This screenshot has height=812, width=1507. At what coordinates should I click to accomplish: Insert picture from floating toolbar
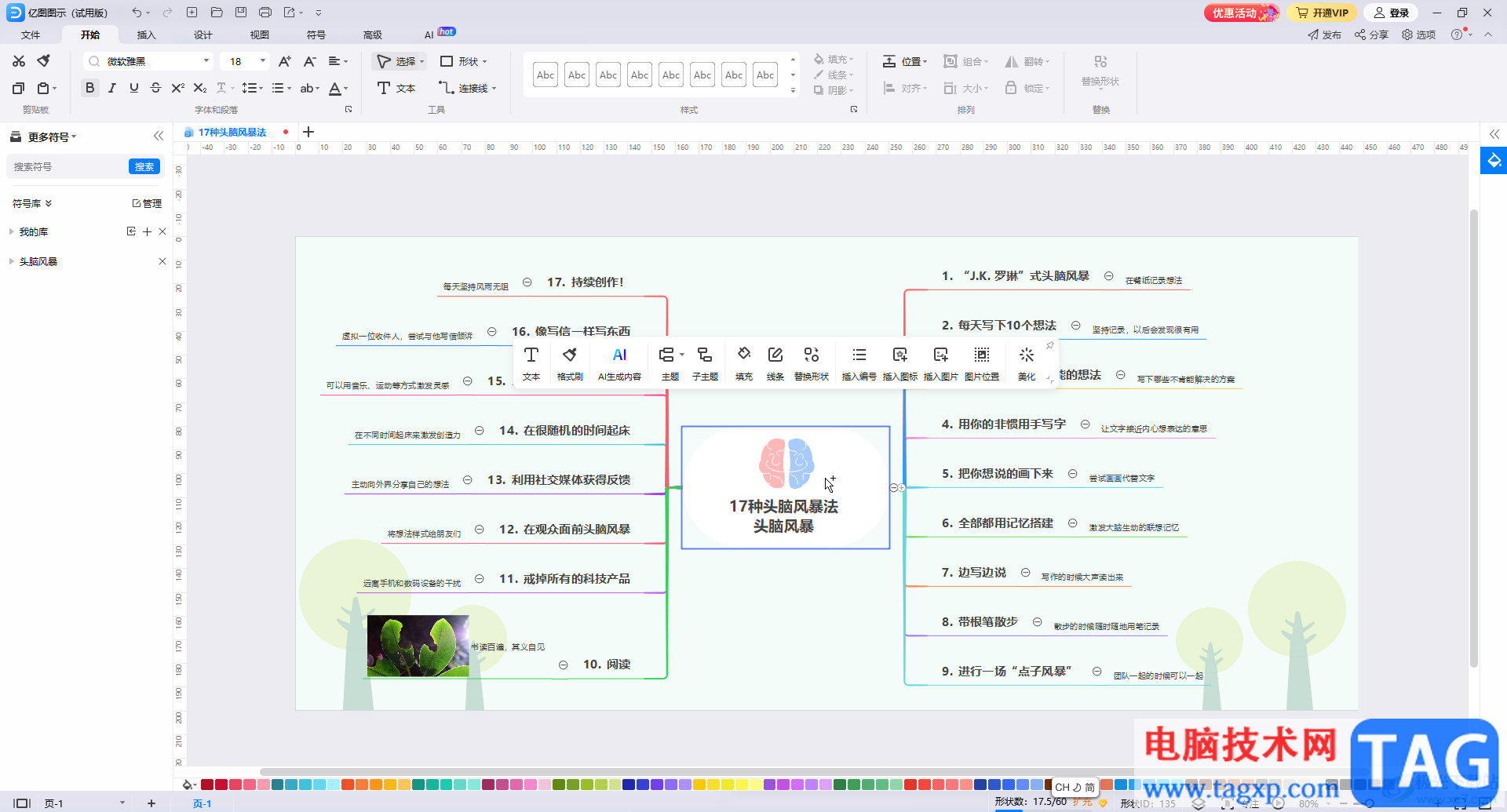[941, 363]
